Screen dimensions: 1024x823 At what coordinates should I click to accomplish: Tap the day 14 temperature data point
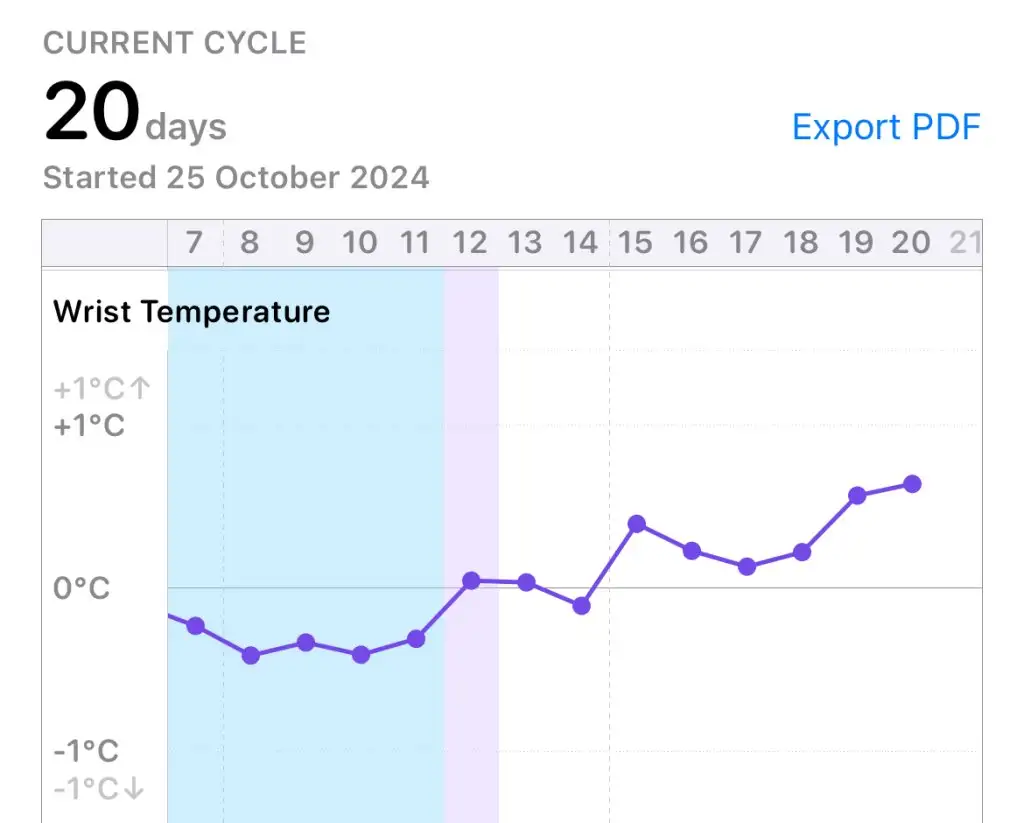(582, 605)
